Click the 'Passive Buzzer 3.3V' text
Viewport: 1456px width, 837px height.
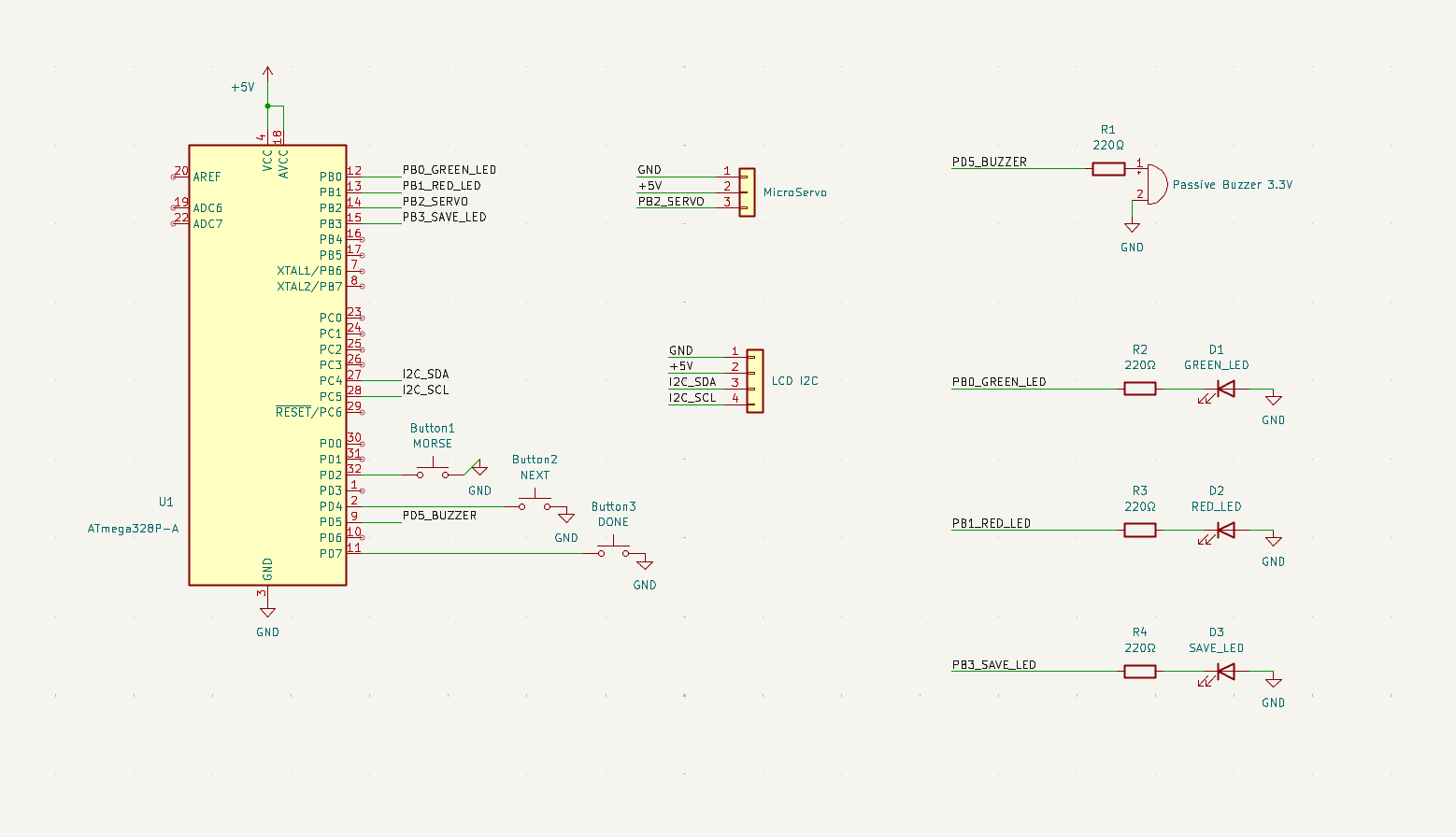pos(1233,185)
